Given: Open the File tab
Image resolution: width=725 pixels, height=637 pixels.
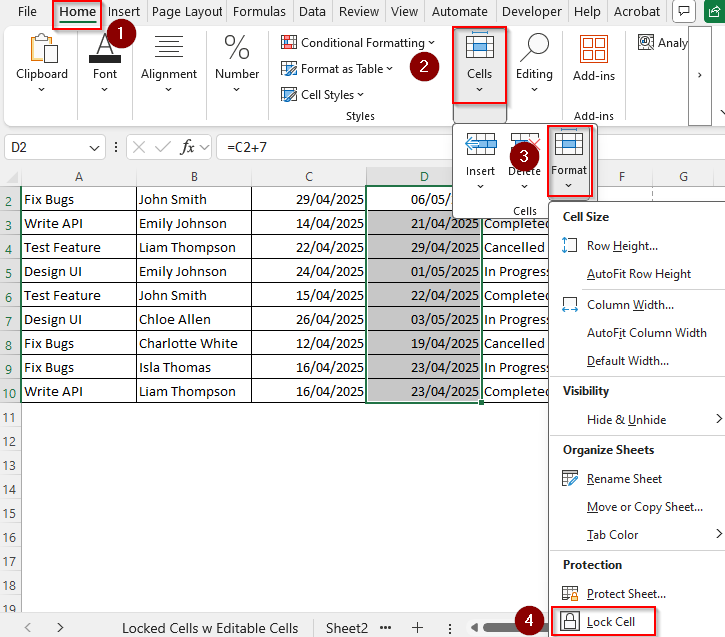Looking at the screenshot, I should 27,12.
